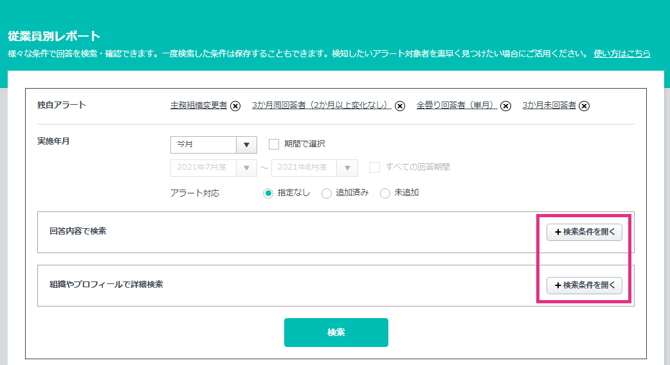670x365 pixels.
Task: Check the すべての回答期間 checkbox
Action: [x=374, y=167]
